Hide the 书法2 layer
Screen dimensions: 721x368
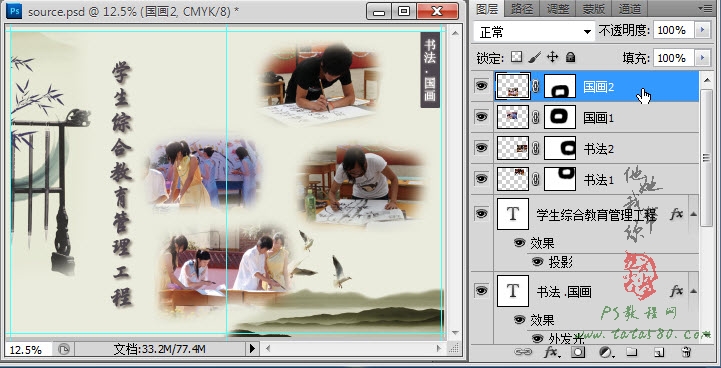pyautogui.click(x=481, y=148)
